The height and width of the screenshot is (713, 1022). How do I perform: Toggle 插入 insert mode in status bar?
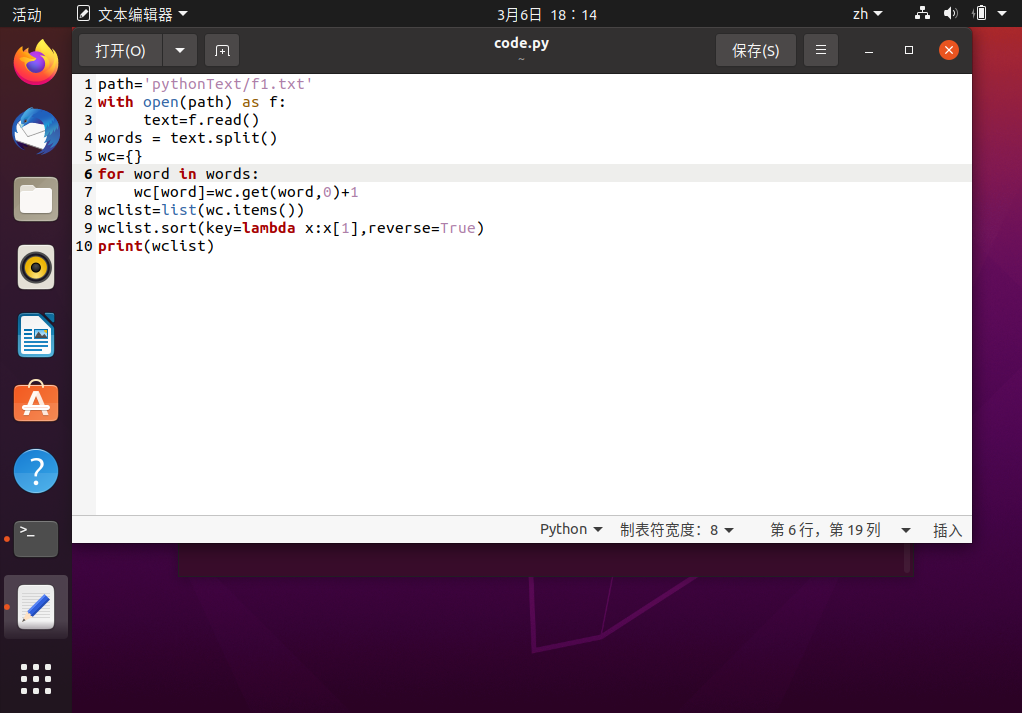947,530
